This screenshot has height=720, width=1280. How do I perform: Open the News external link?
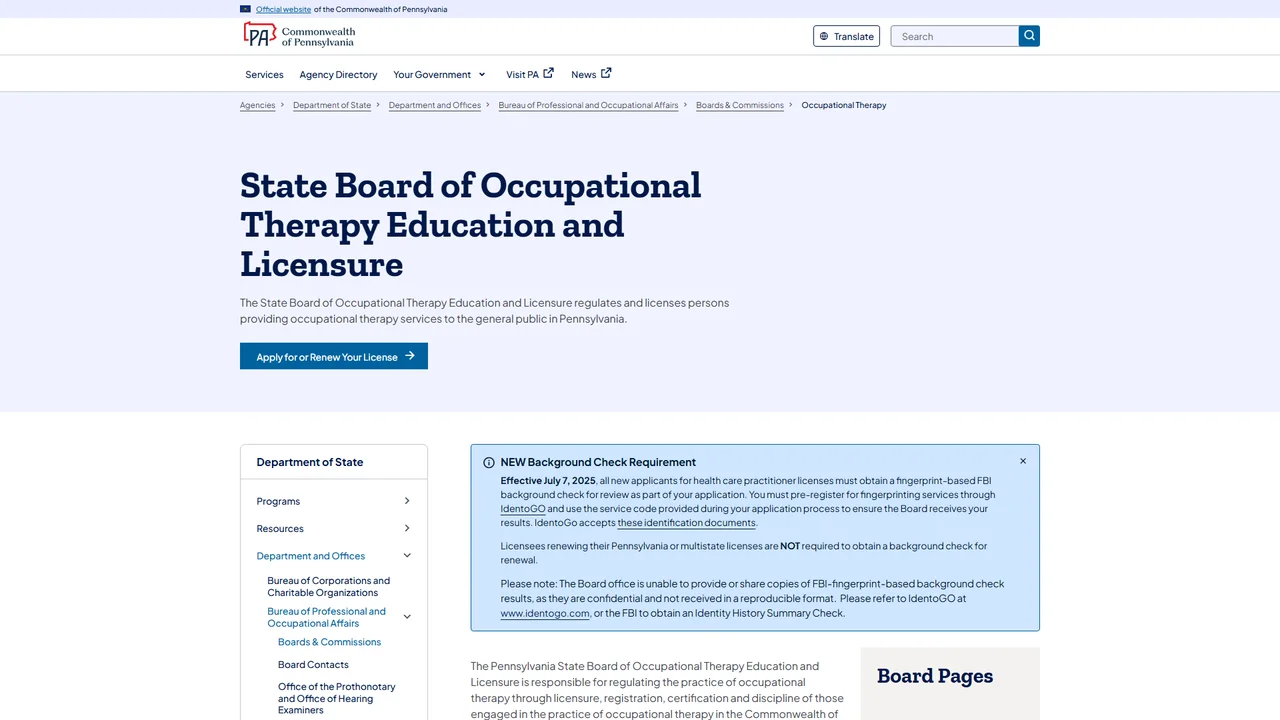point(591,74)
